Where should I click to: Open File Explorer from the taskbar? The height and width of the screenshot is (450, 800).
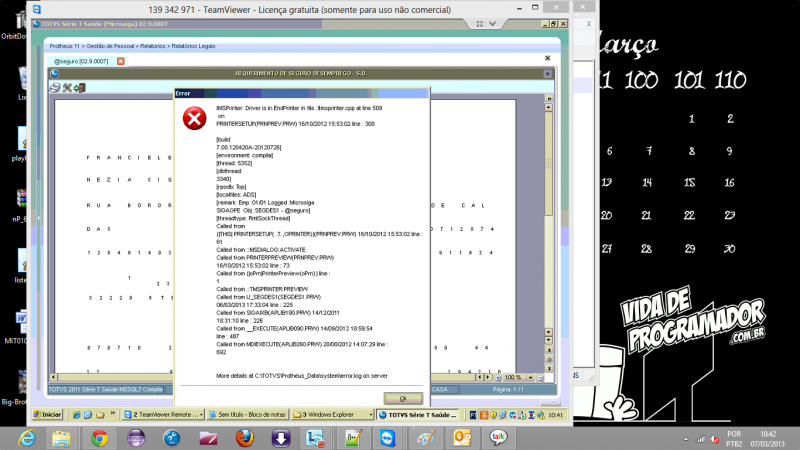tap(61, 438)
